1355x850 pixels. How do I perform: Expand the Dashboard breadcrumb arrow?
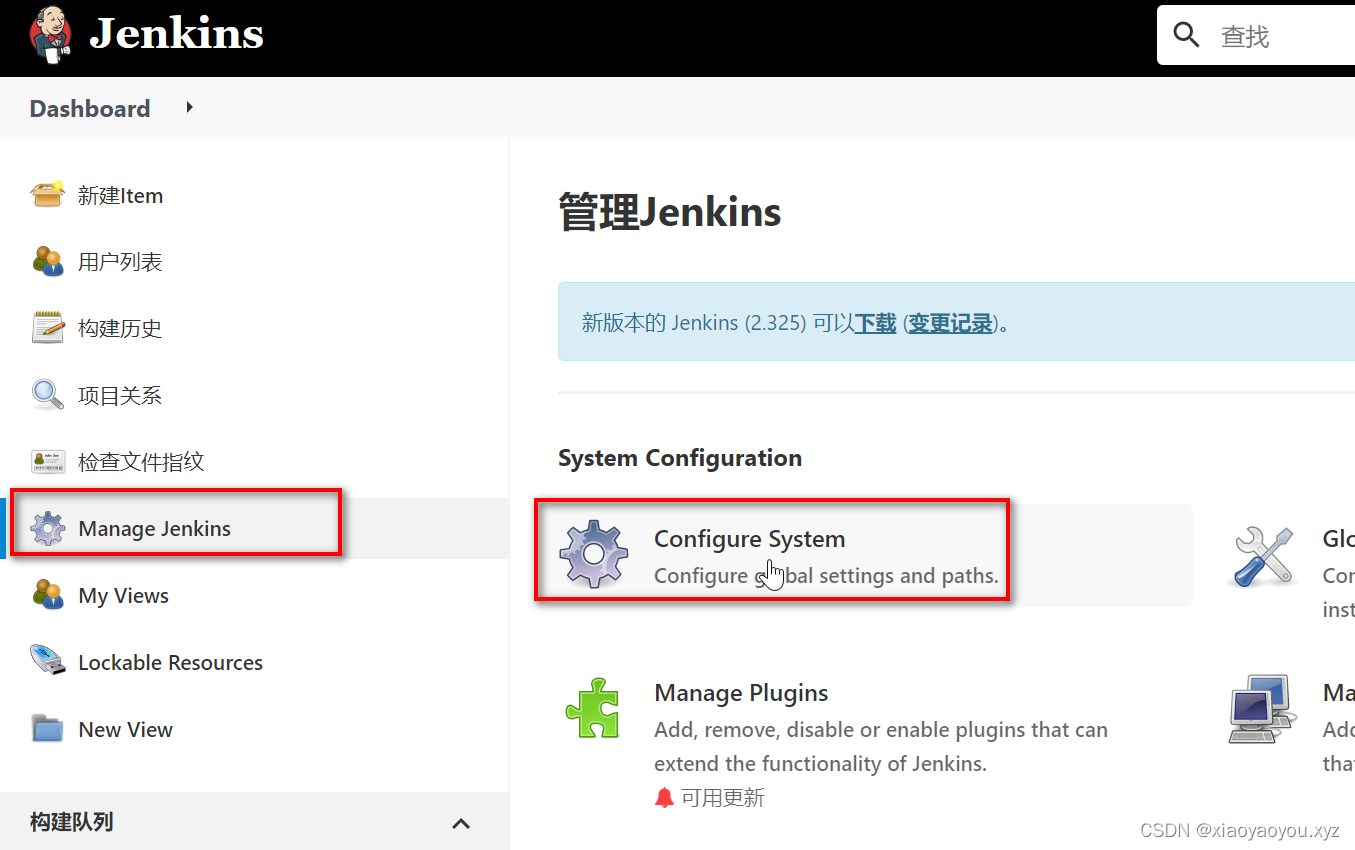[189, 107]
